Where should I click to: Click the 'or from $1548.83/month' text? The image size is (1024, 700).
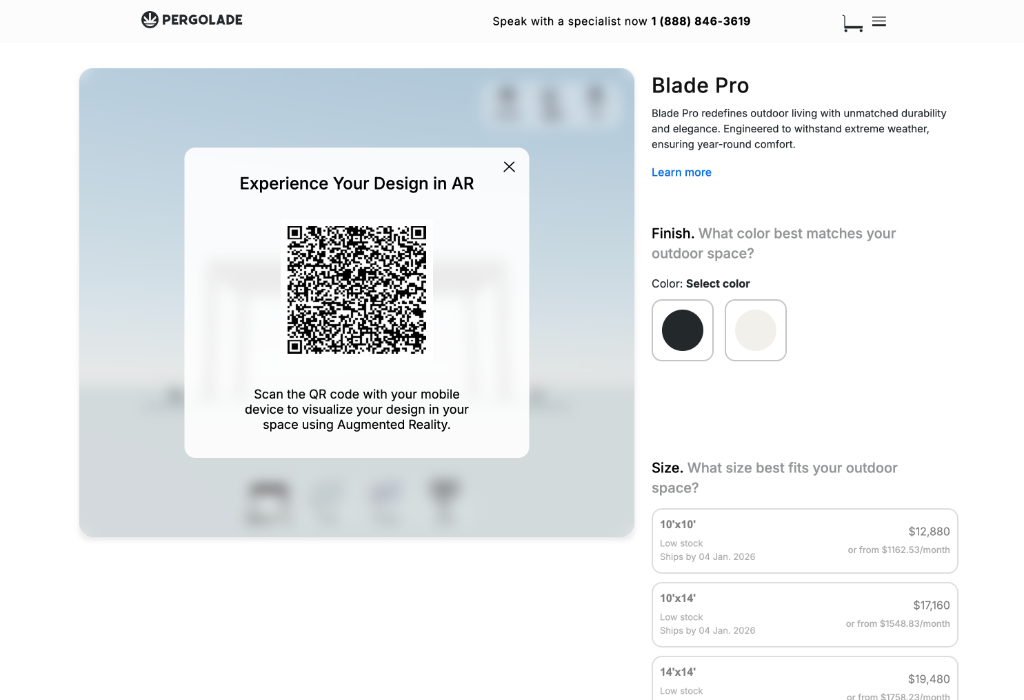coord(898,624)
